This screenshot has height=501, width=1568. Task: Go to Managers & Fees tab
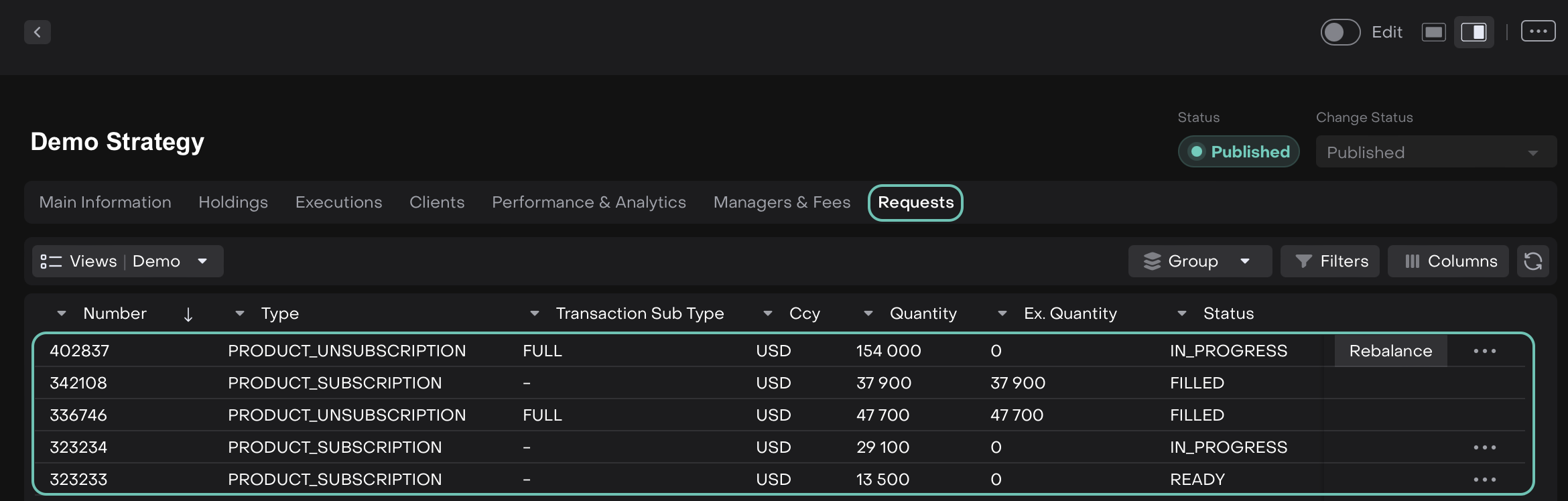click(x=781, y=202)
